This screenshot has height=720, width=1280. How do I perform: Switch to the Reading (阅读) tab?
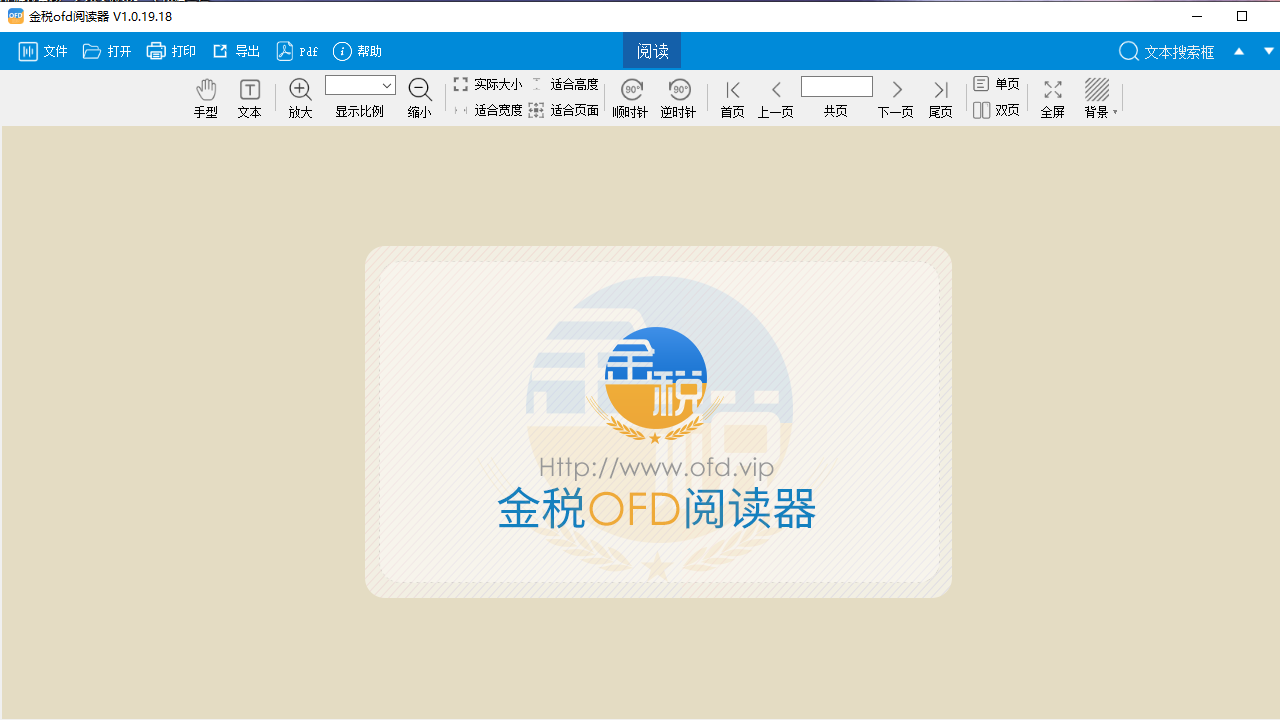coord(652,51)
